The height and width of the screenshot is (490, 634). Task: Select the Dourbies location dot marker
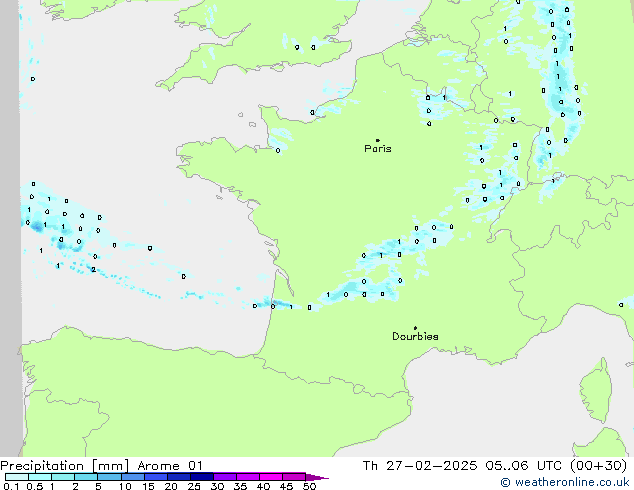coord(415,328)
